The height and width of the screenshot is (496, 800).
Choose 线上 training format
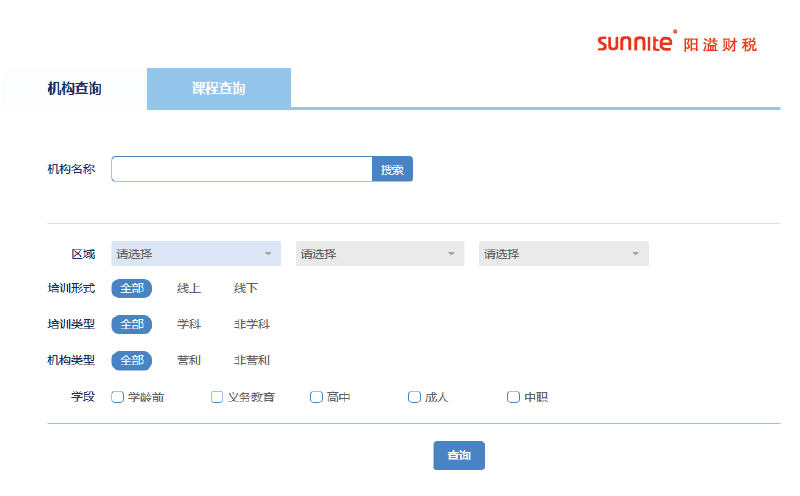click(x=189, y=288)
